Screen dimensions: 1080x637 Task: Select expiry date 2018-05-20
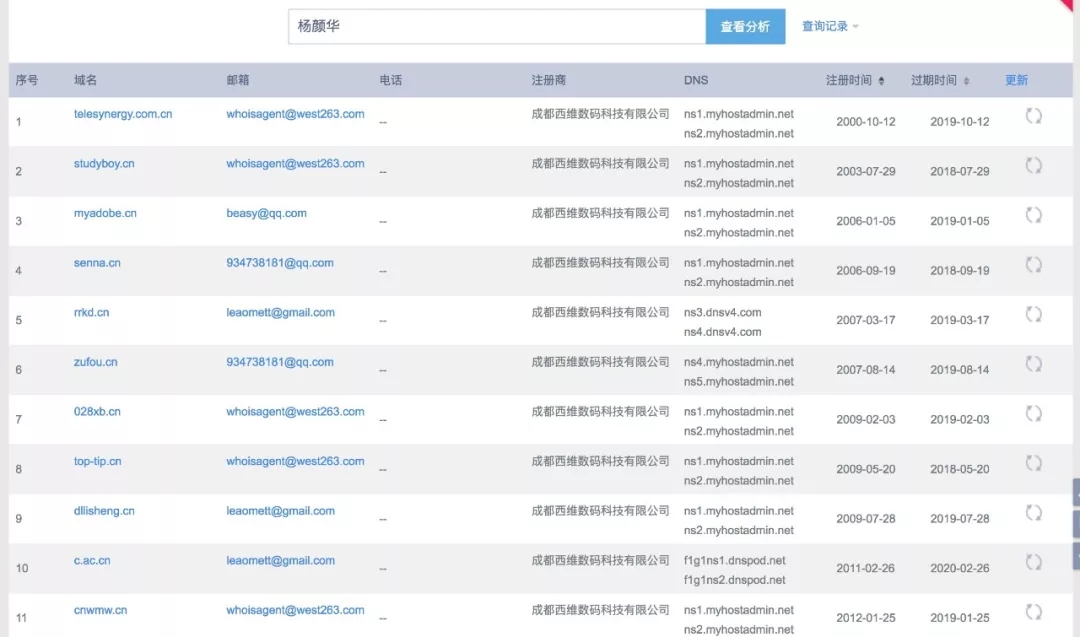pyautogui.click(x=959, y=468)
